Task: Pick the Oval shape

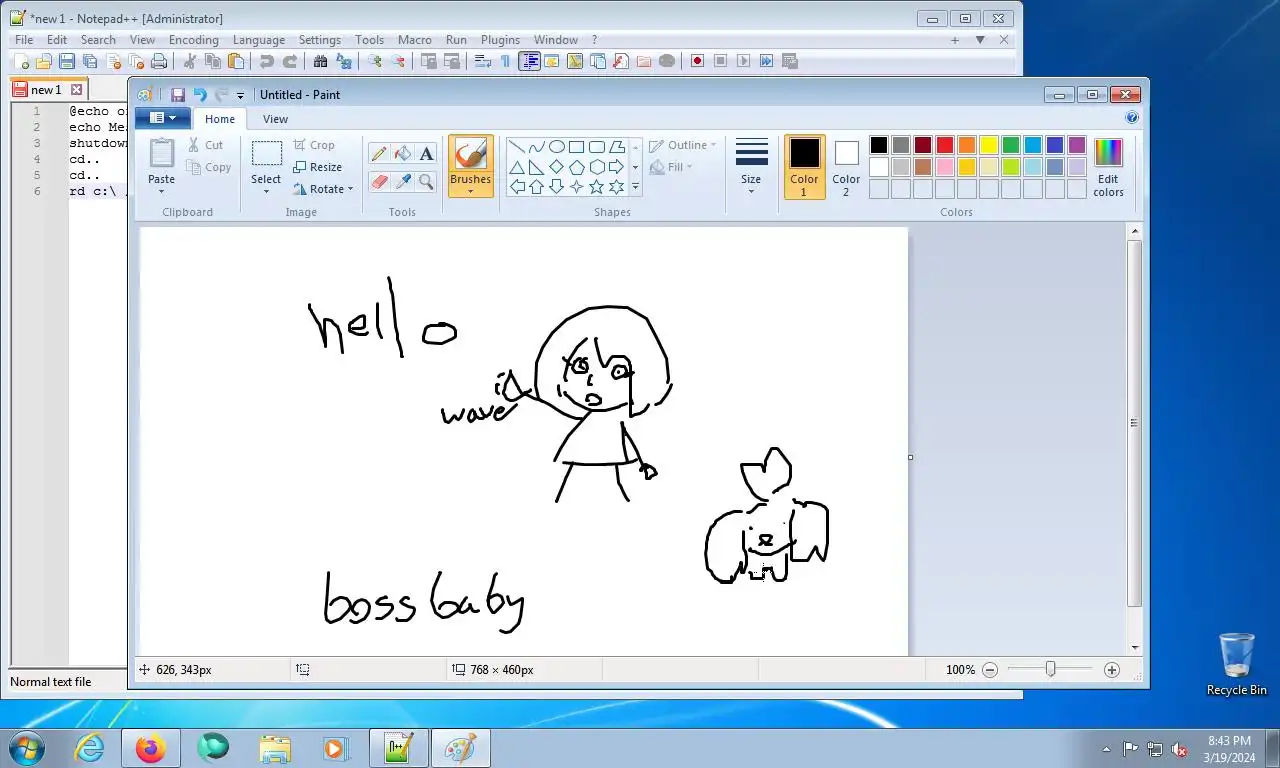Action: (557, 147)
